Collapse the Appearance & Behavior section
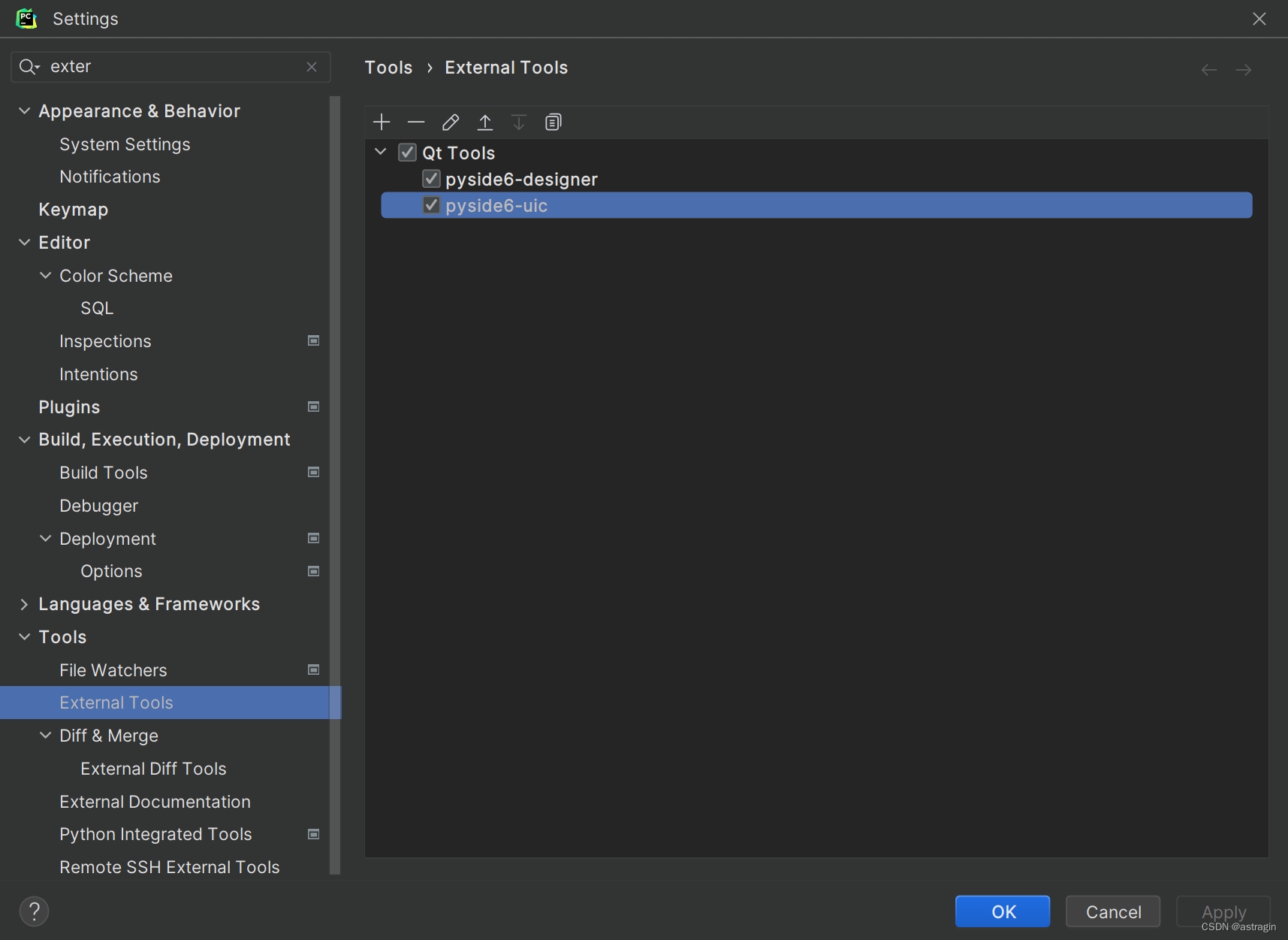The width and height of the screenshot is (1288, 940). (24, 111)
